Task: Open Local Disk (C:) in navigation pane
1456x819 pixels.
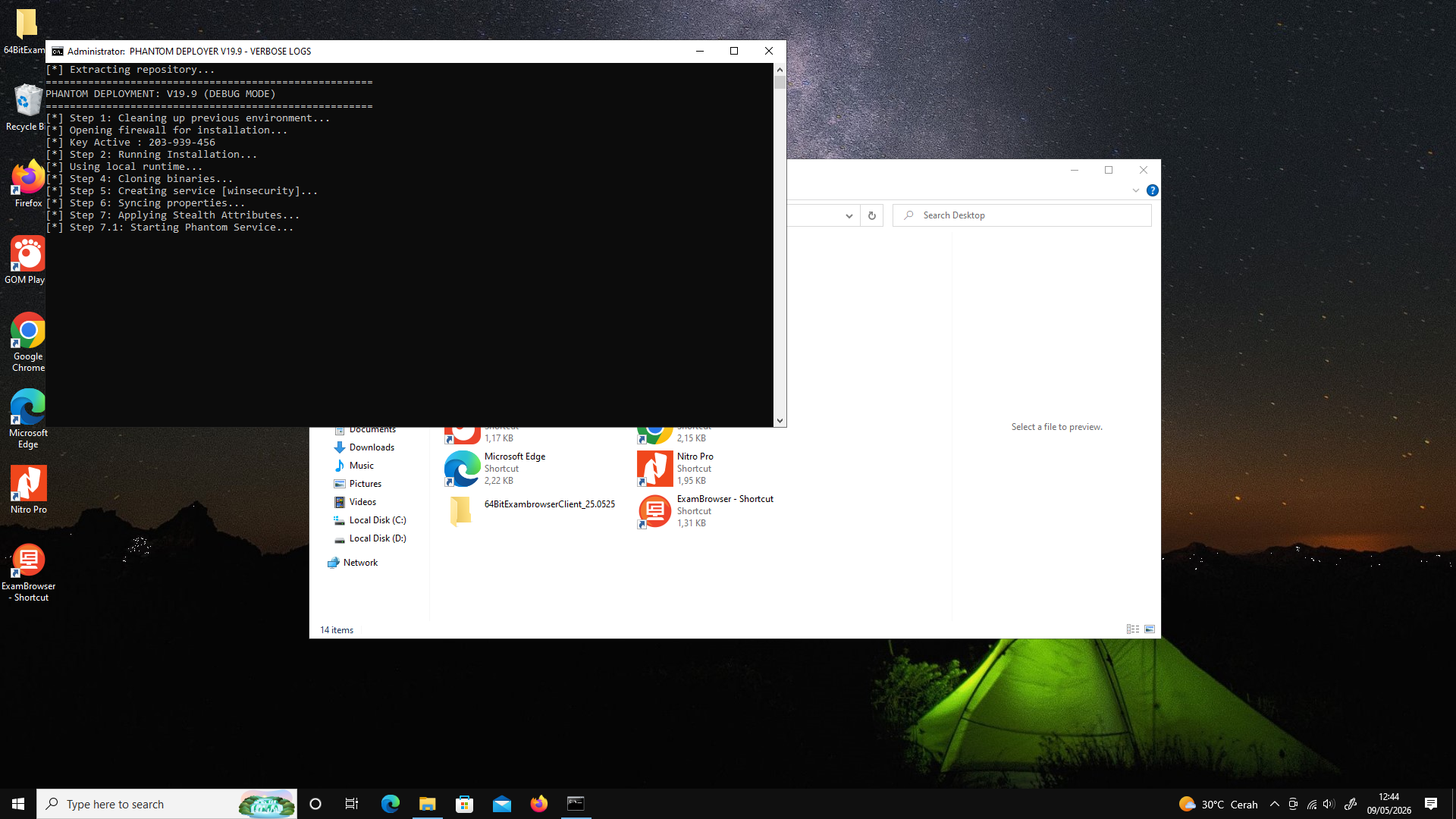Action: point(378,520)
